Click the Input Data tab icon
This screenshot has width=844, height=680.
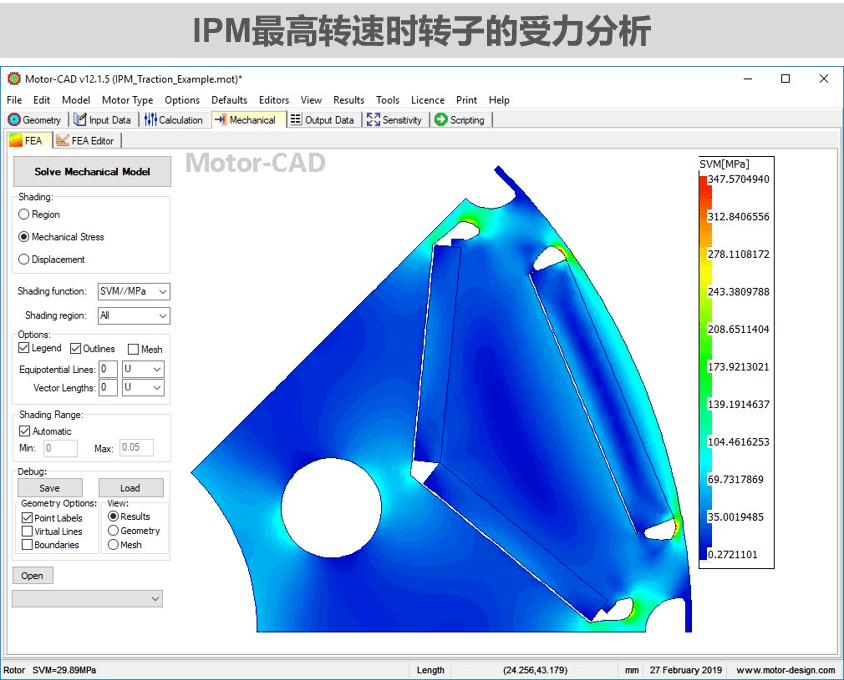(80, 120)
